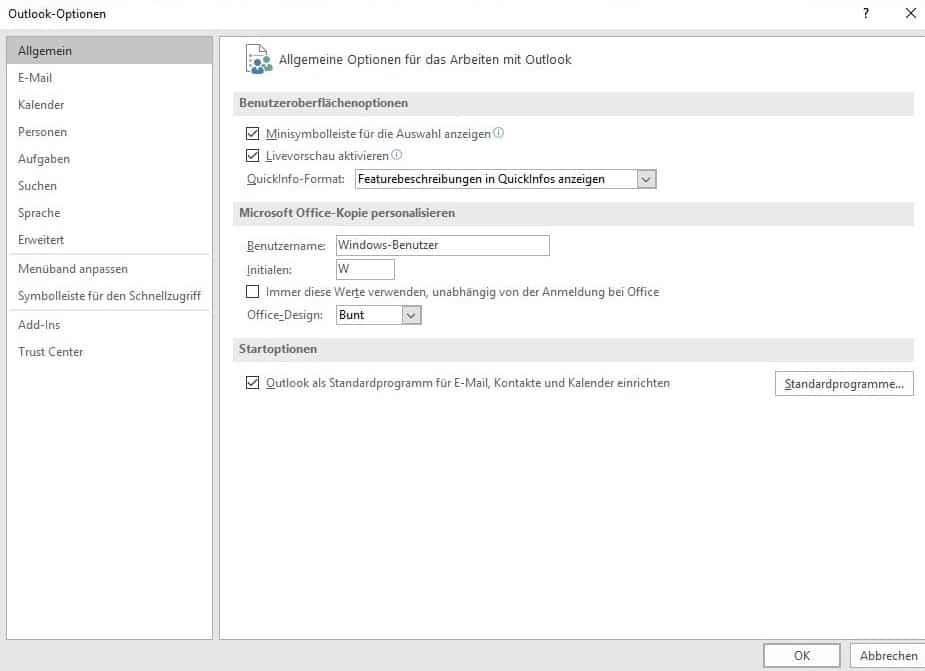Select the Allgemein category

click(x=110, y=51)
